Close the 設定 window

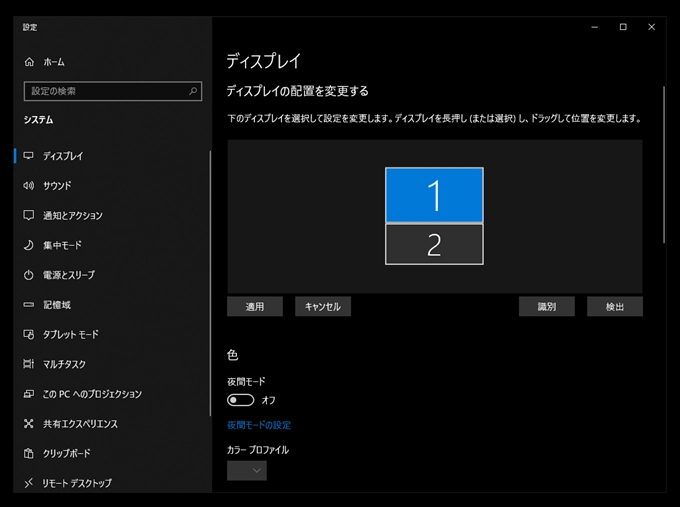pos(651,27)
